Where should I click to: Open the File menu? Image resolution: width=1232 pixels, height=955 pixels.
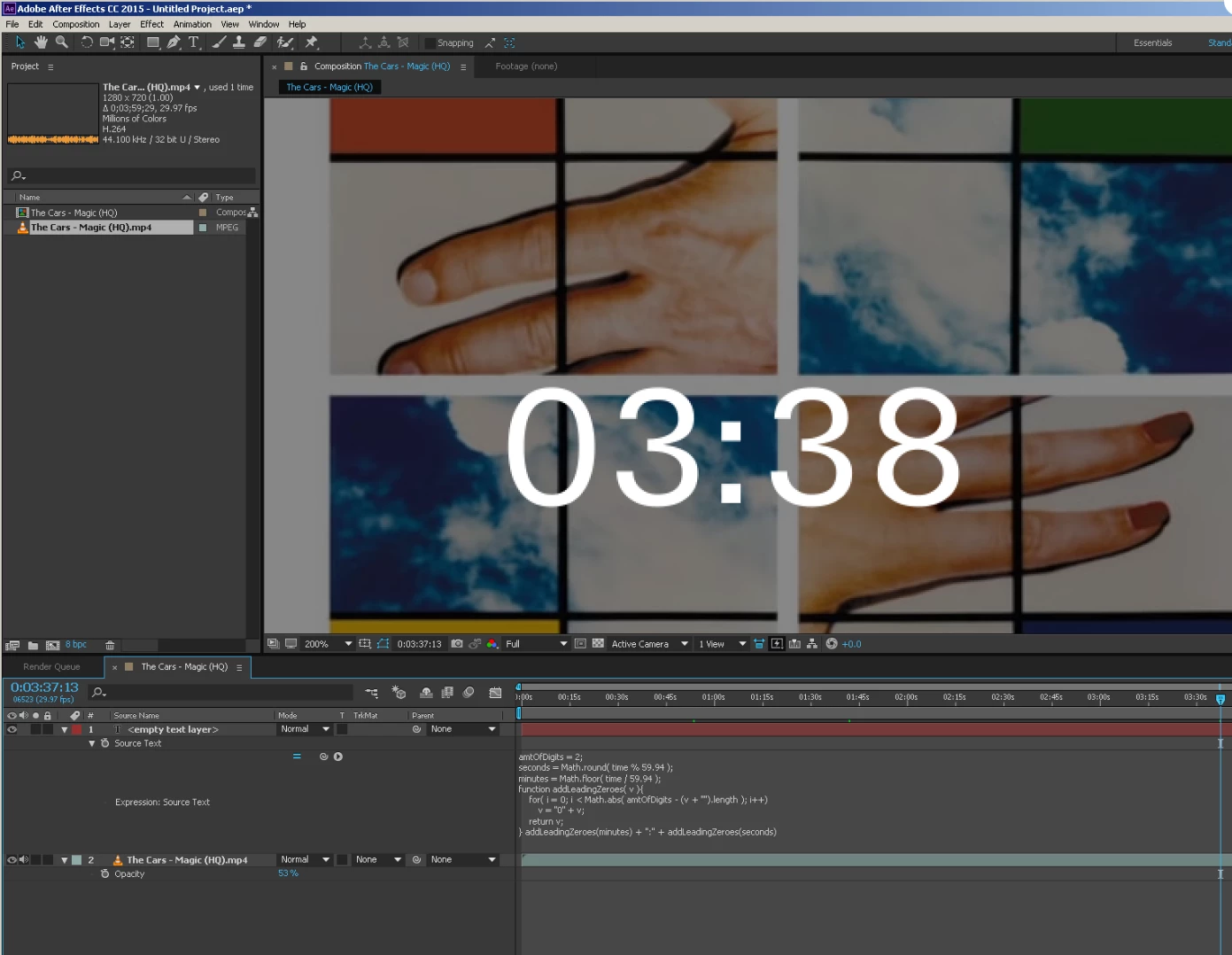[x=12, y=24]
